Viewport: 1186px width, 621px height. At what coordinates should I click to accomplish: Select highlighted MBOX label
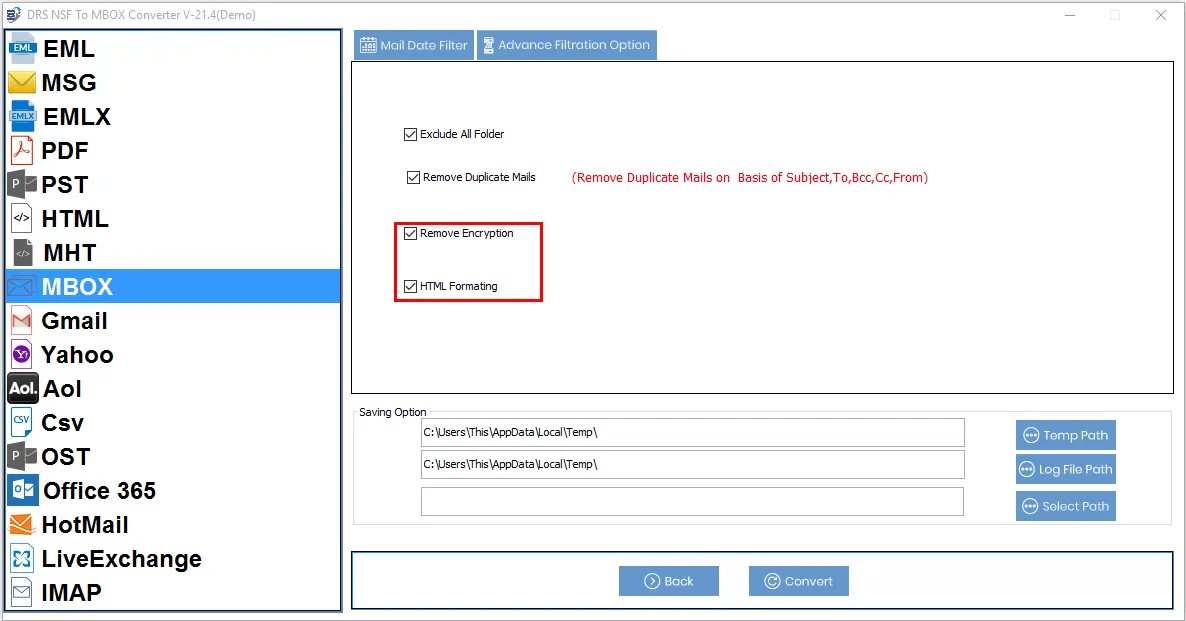77,287
